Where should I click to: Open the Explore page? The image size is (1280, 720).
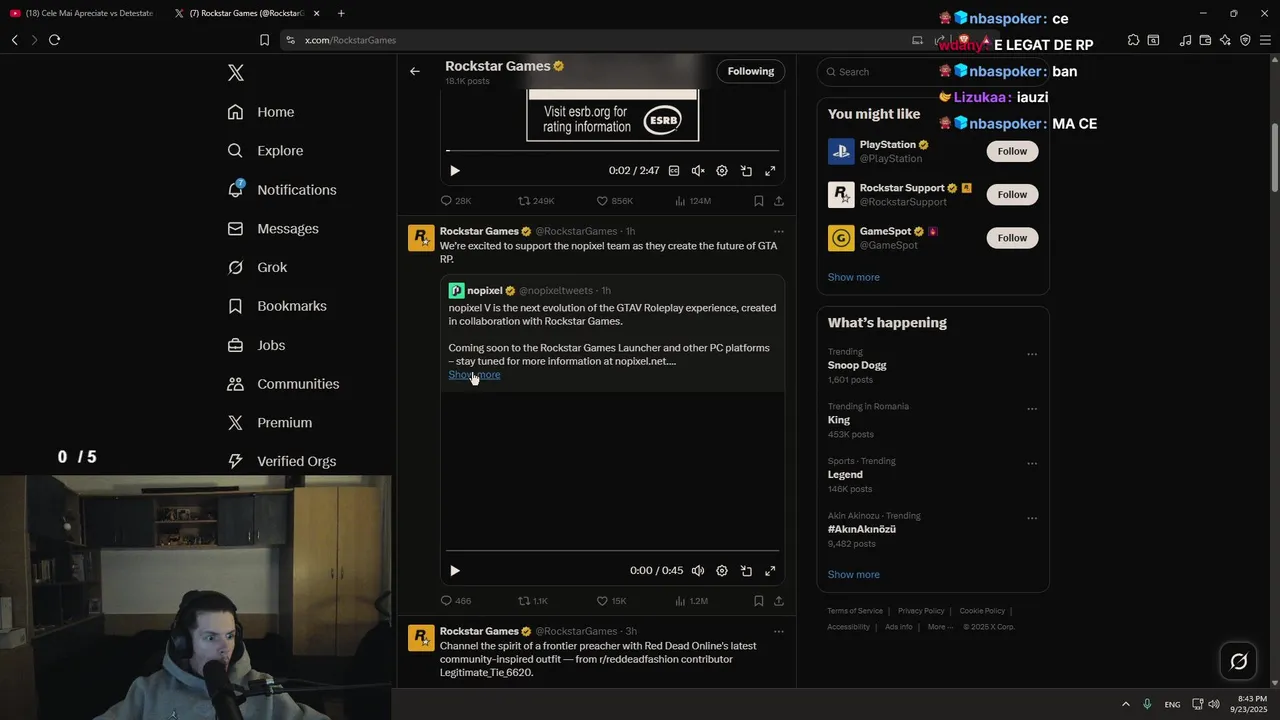265,151
